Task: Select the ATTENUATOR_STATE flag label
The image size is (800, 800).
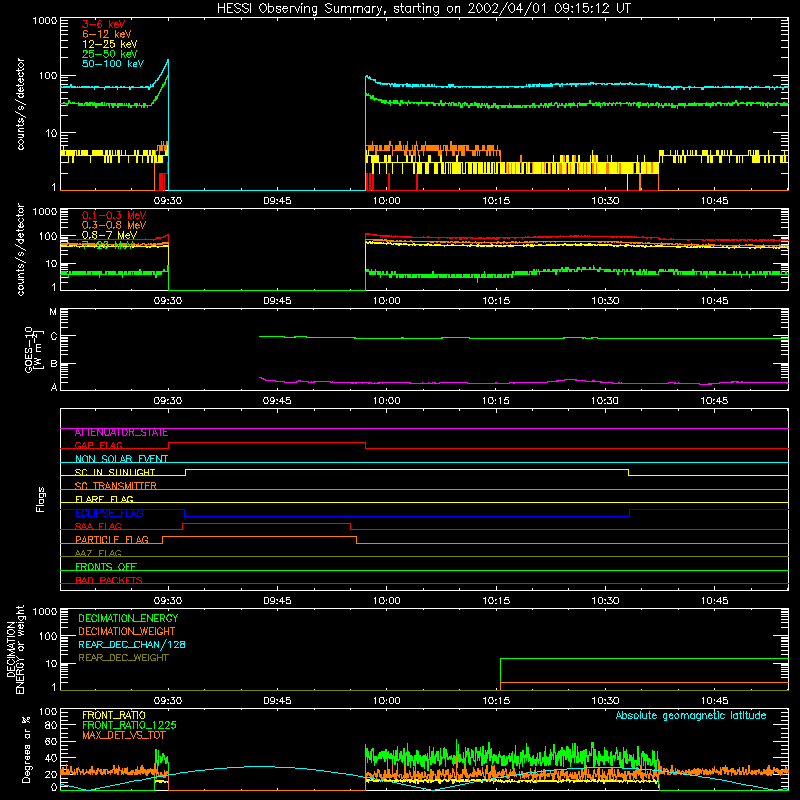Action: [x=121, y=433]
